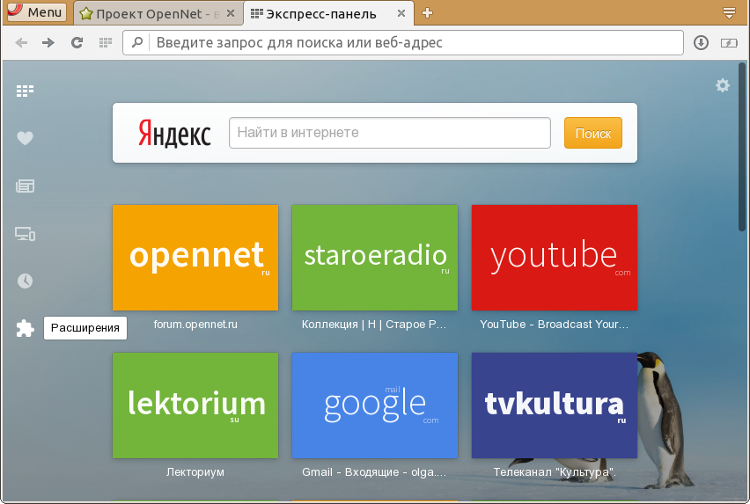Open the News icon in sidebar
Screen dimensions: 750x504
click(25, 186)
